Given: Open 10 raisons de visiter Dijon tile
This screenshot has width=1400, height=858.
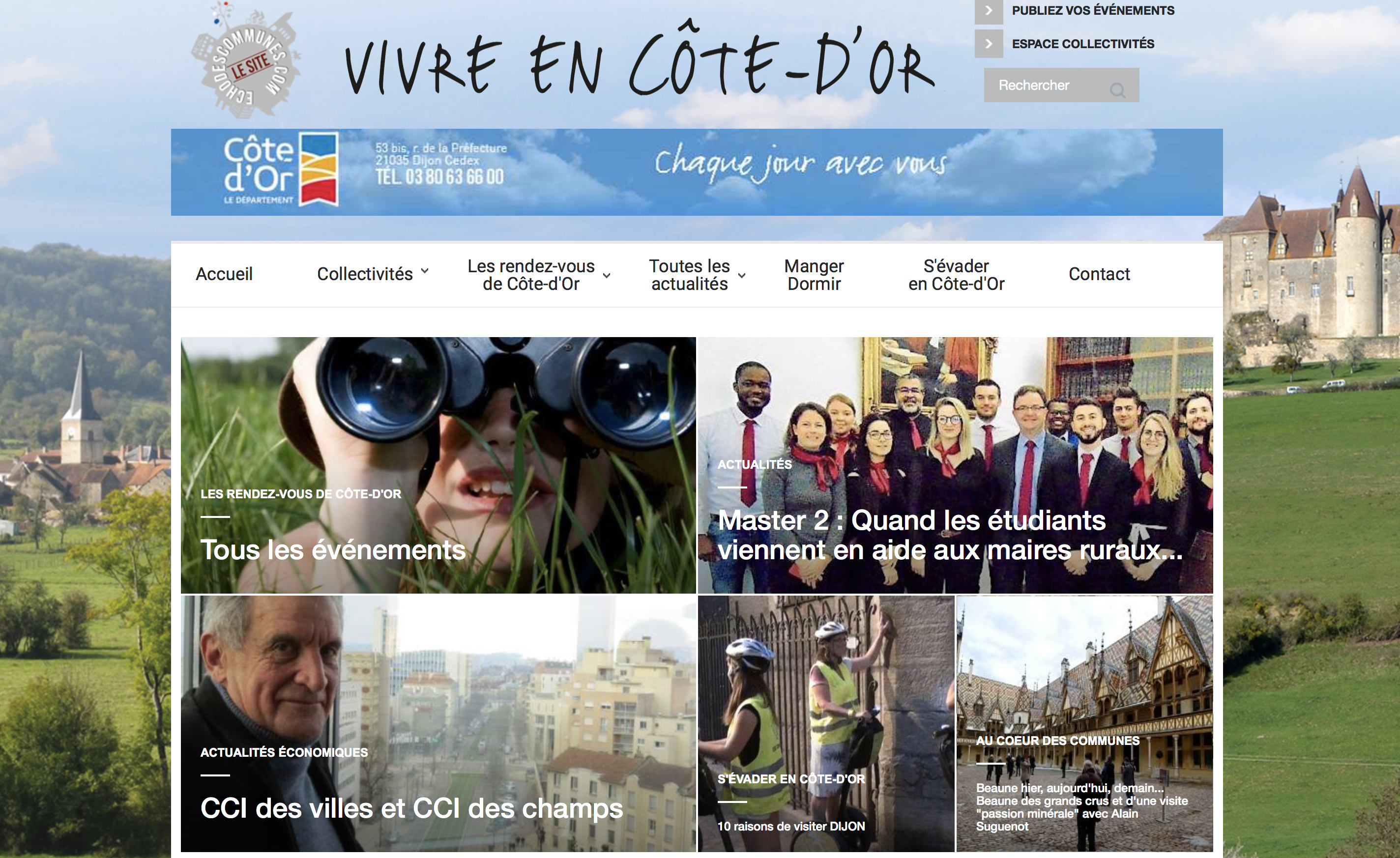Looking at the screenshot, I should pyautogui.click(x=826, y=723).
